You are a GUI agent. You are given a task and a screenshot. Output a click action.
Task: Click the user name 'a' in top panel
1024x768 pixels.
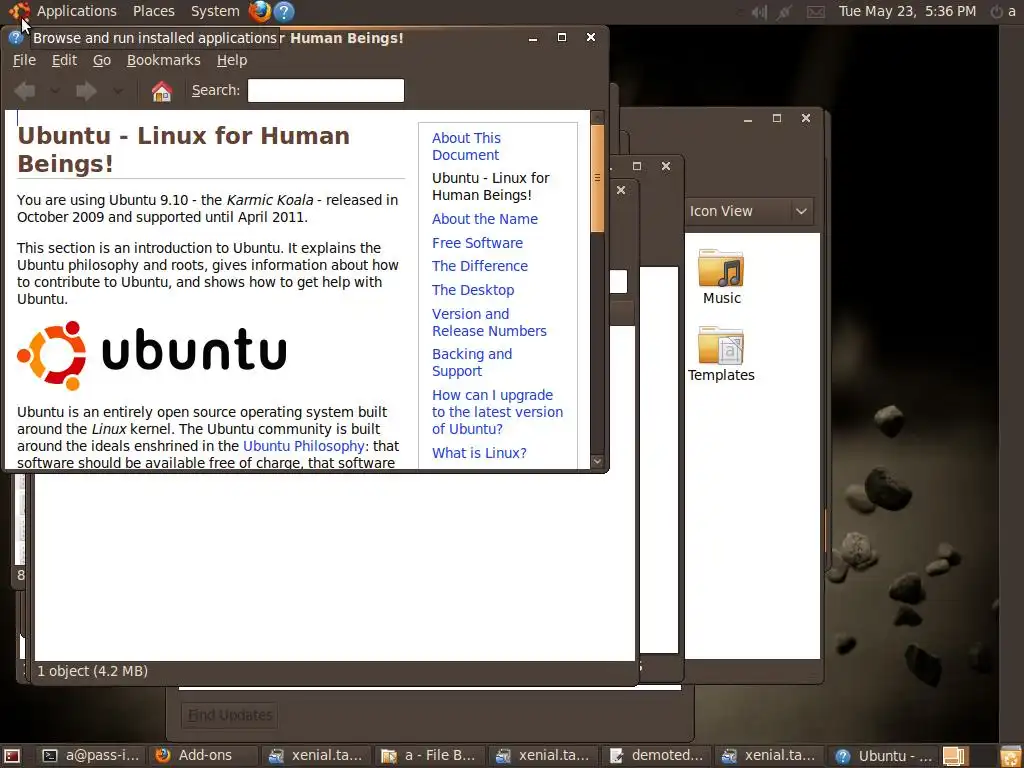[x=1012, y=12]
